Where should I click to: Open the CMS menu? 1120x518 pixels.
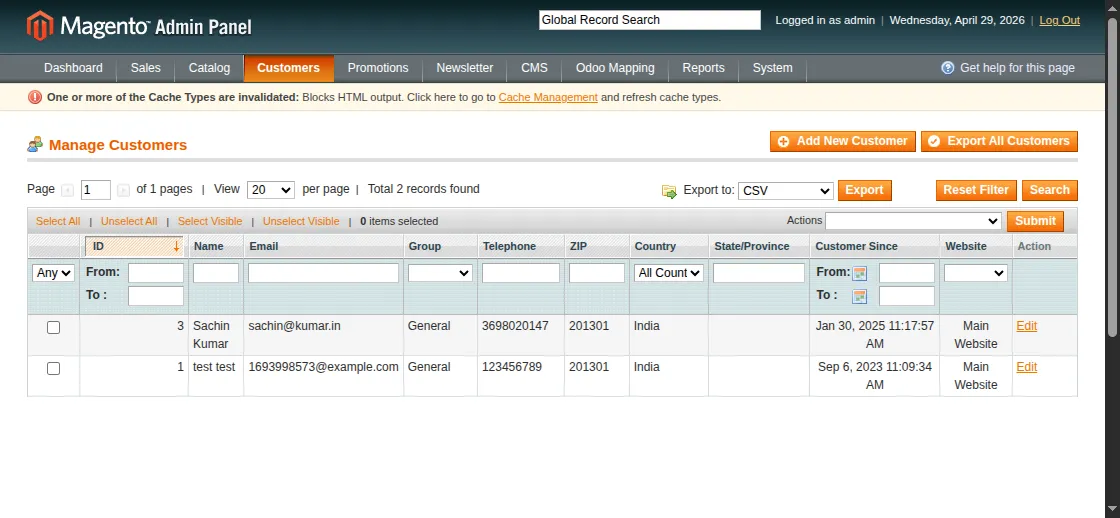(534, 68)
